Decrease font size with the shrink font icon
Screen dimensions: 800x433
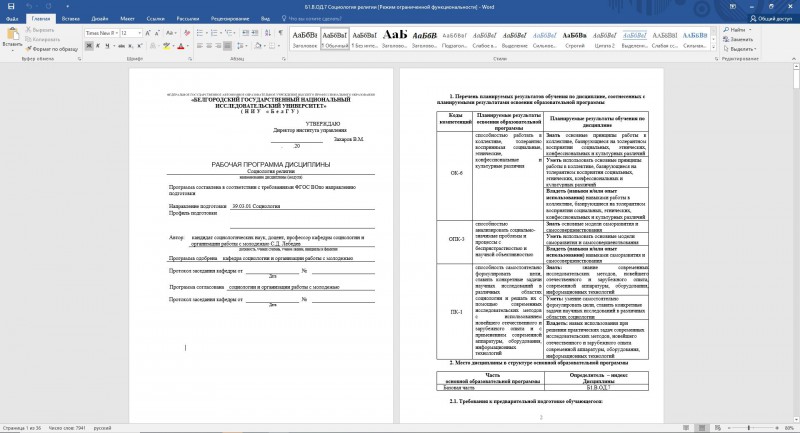[x=158, y=33]
